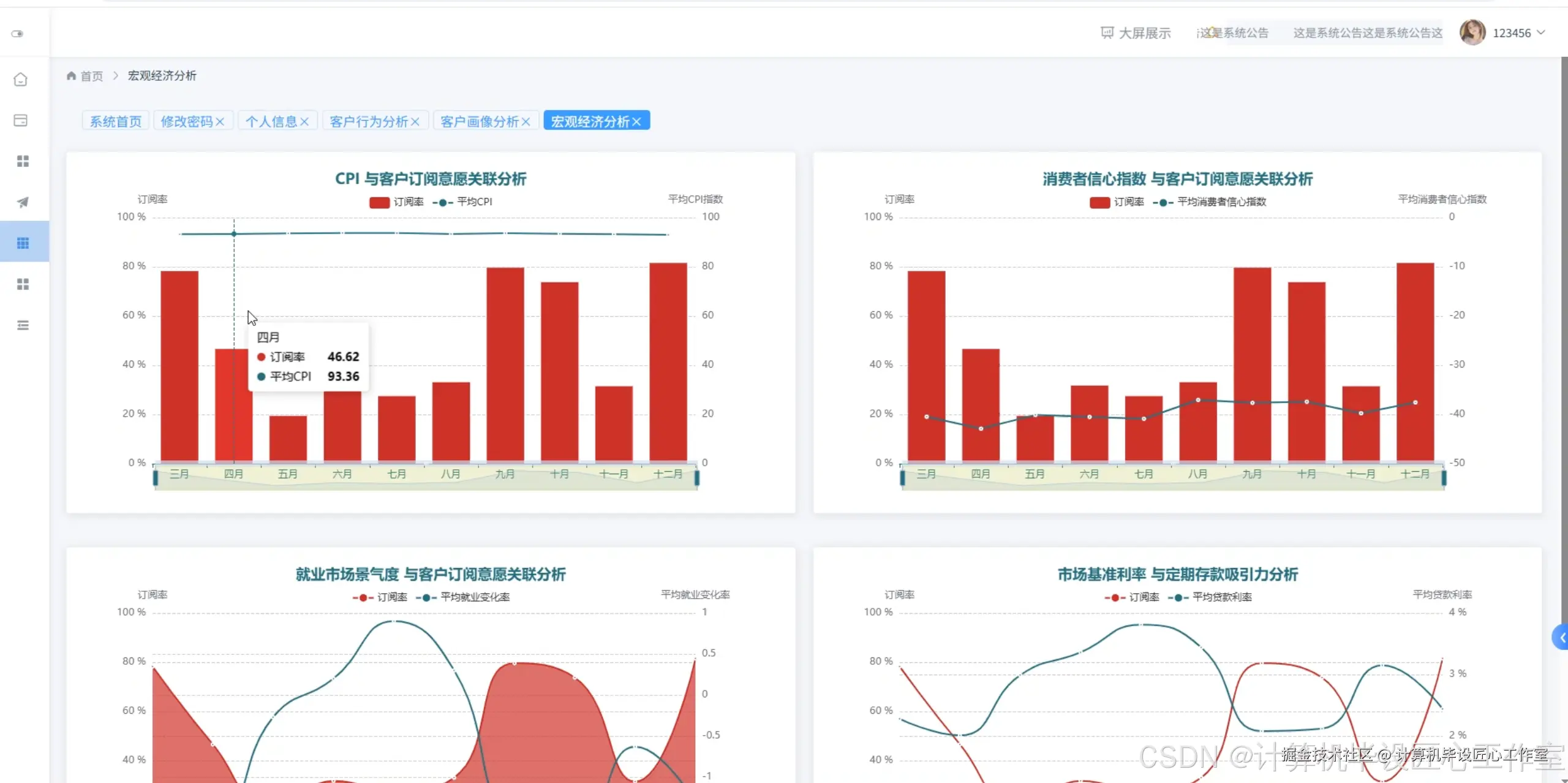Click the right zoom handle of the 消费者信心指数 chart
The image size is (1568, 783).
tap(1444, 477)
